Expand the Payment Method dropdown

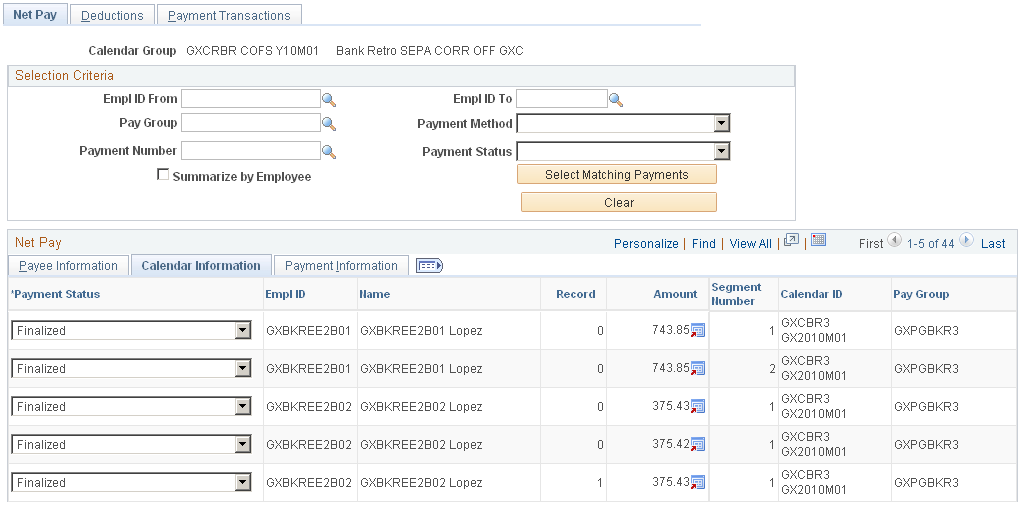coord(721,123)
